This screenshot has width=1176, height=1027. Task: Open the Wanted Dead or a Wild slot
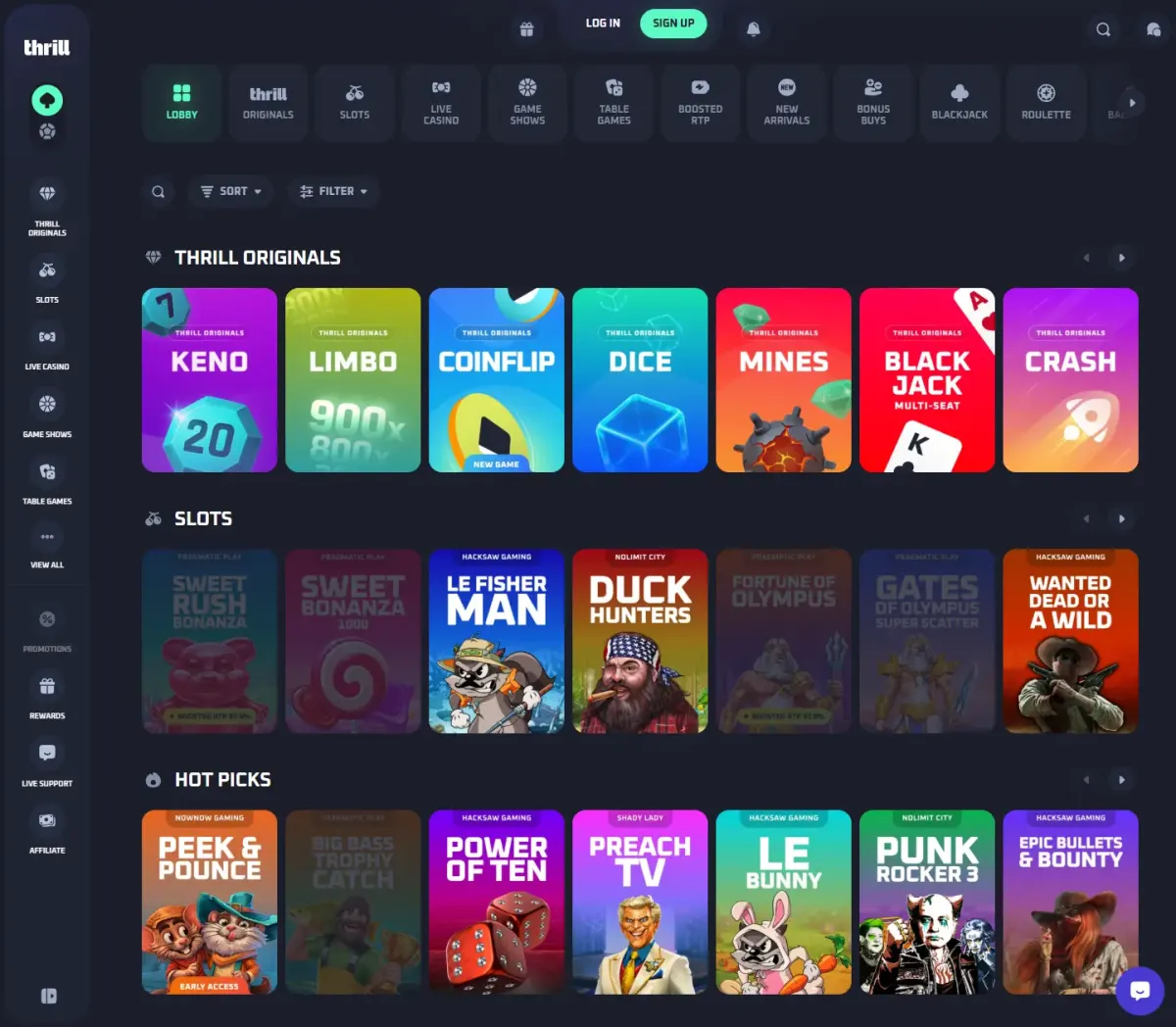point(1071,641)
